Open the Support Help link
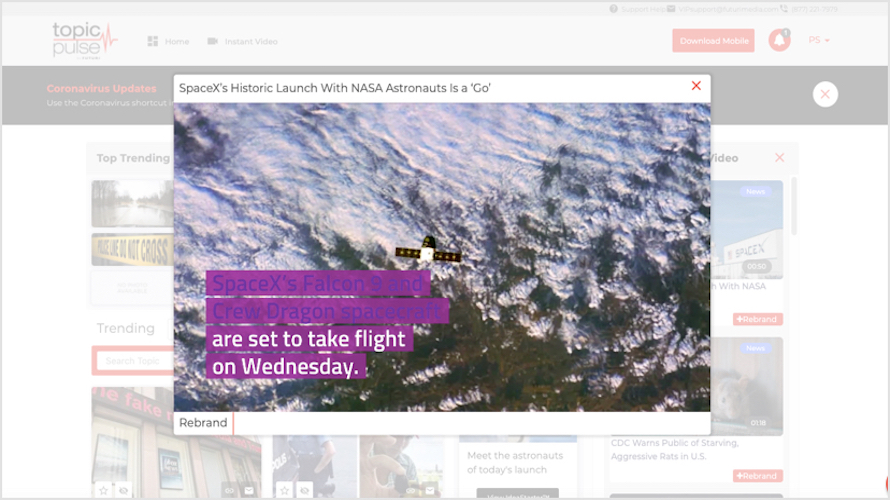The height and width of the screenshot is (500, 890). (643, 9)
